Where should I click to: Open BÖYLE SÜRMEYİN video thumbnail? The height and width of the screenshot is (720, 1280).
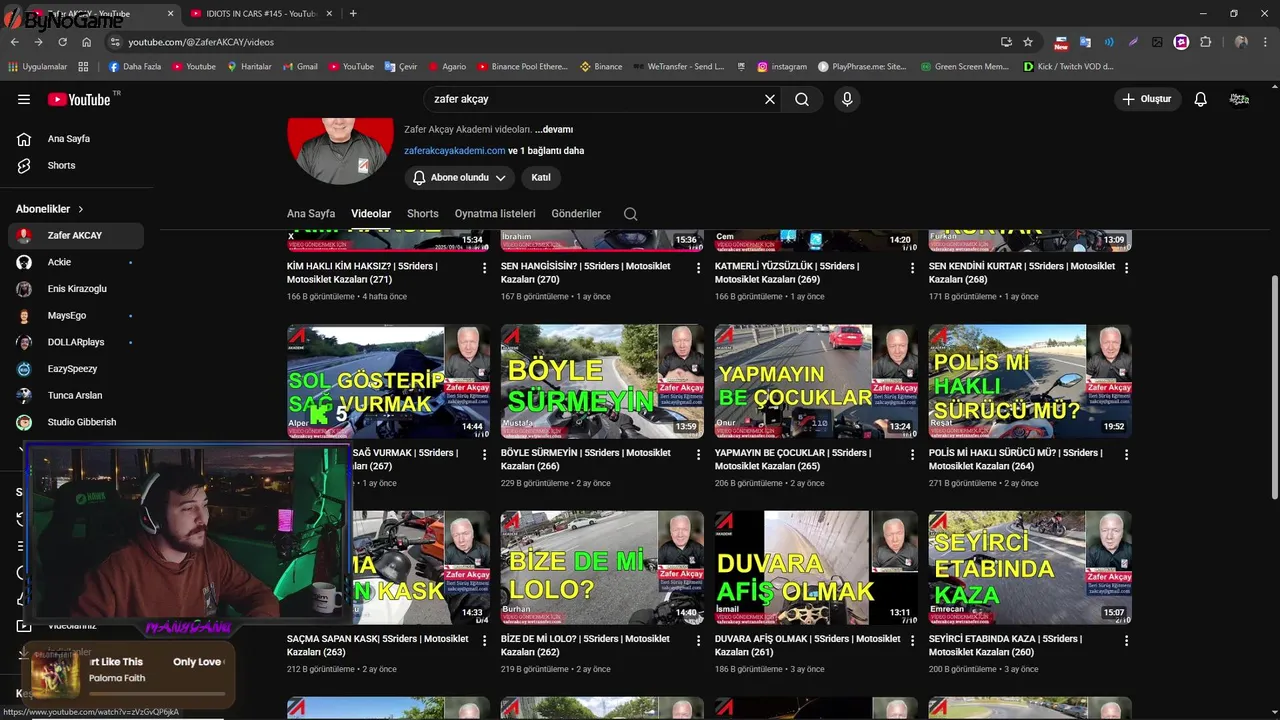602,381
